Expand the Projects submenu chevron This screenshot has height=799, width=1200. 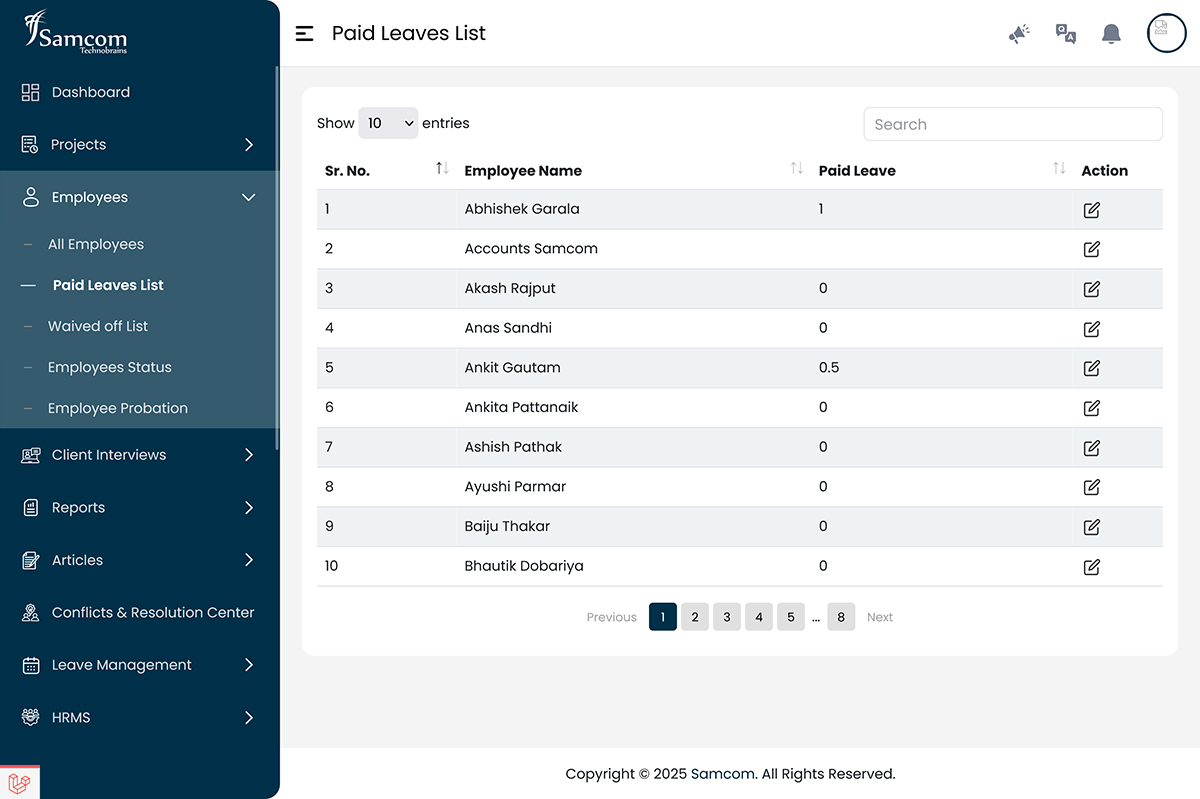pyautogui.click(x=249, y=145)
